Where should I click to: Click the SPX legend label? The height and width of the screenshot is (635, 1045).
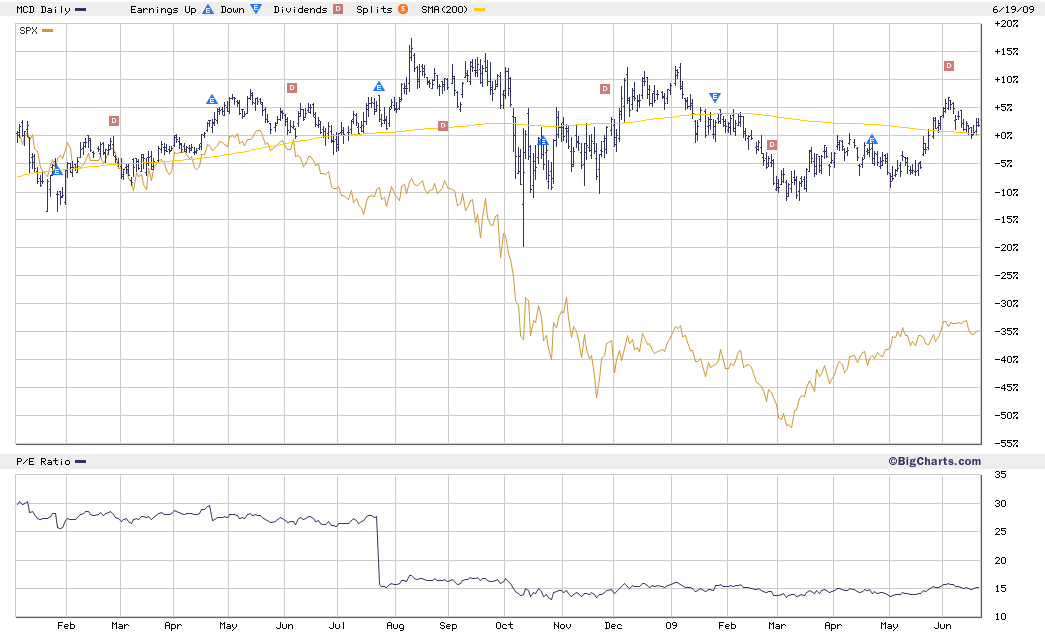pyautogui.click(x=29, y=31)
